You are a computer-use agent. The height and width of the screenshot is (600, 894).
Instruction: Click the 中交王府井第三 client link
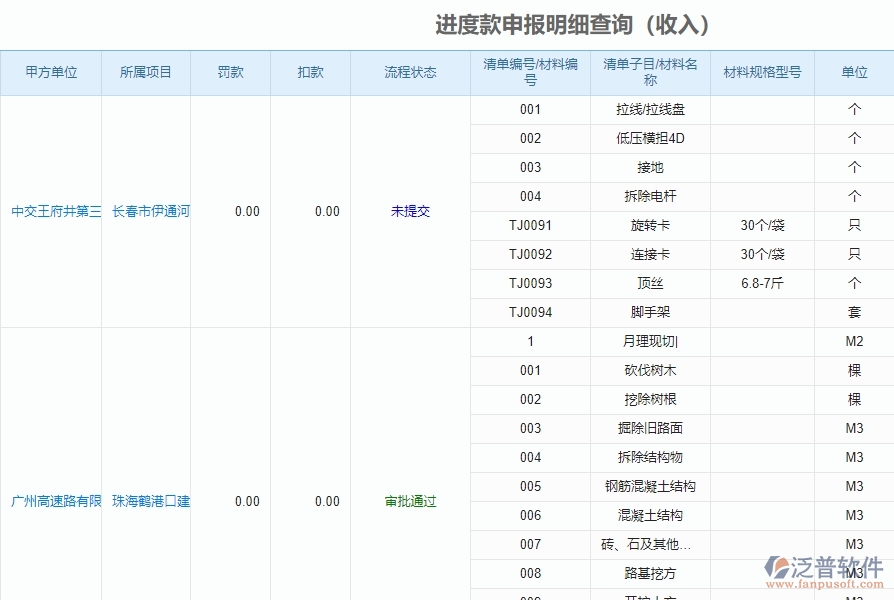pos(50,211)
